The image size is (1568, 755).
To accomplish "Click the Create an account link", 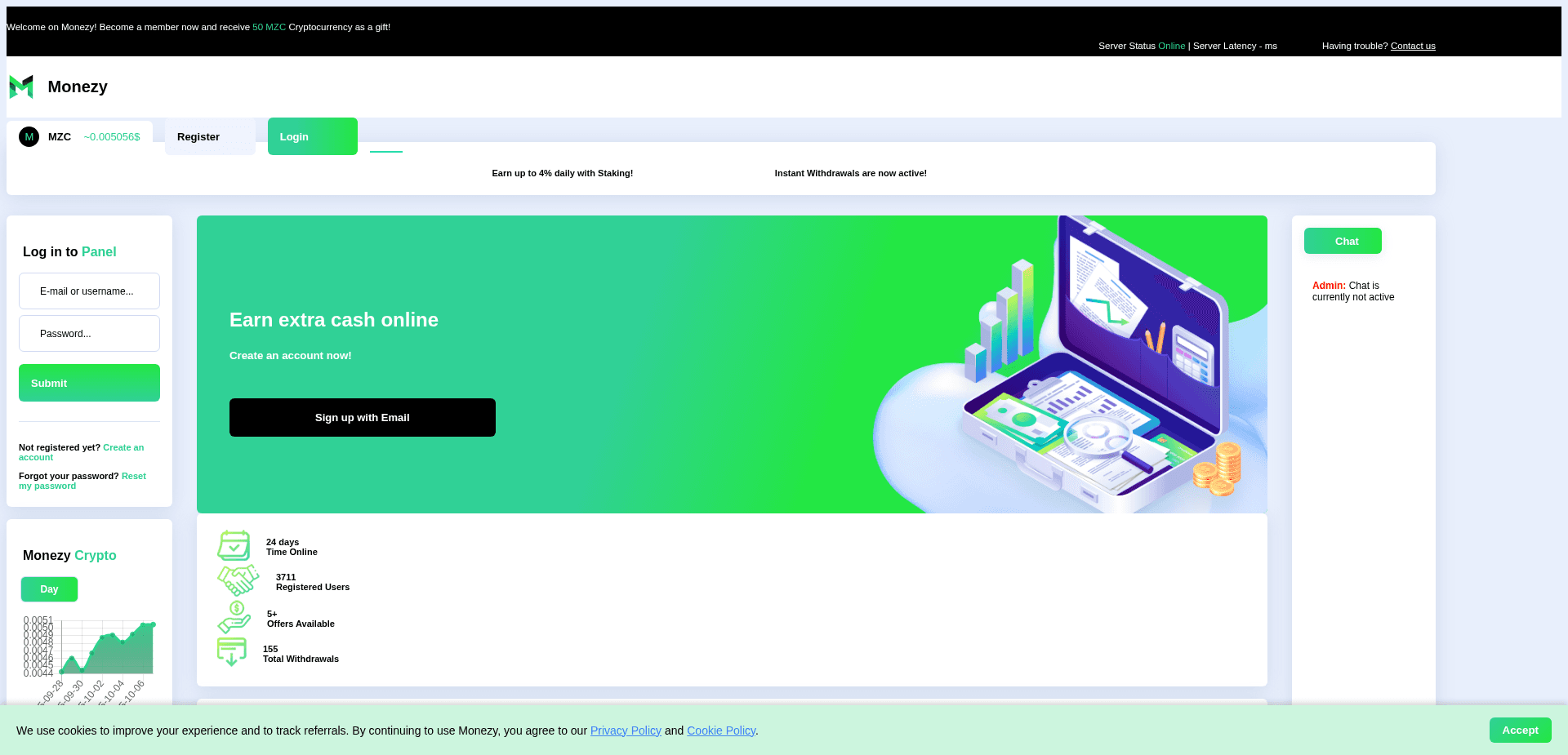I will 122,447.
